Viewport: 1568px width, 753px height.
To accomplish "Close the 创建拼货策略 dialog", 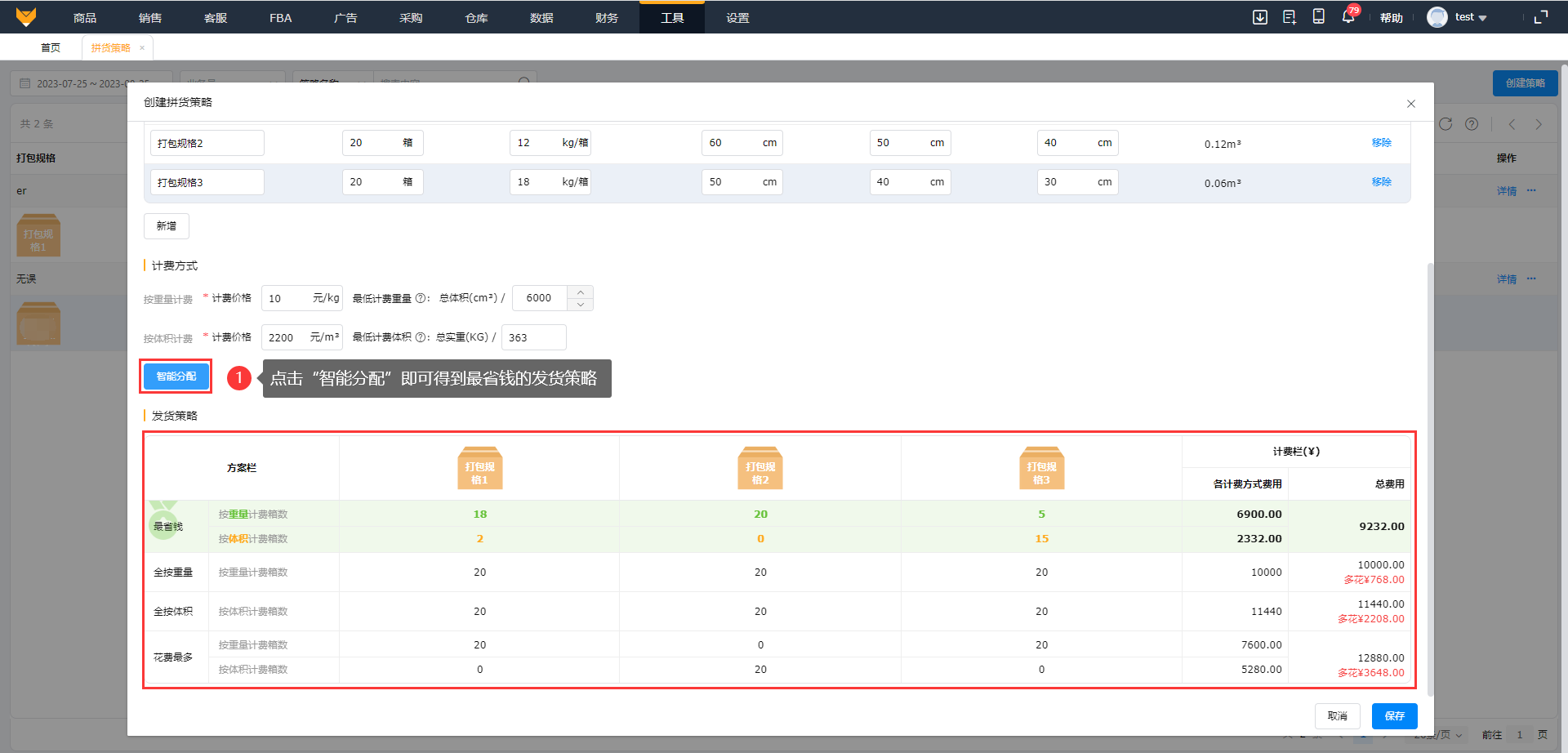I will tap(1411, 104).
